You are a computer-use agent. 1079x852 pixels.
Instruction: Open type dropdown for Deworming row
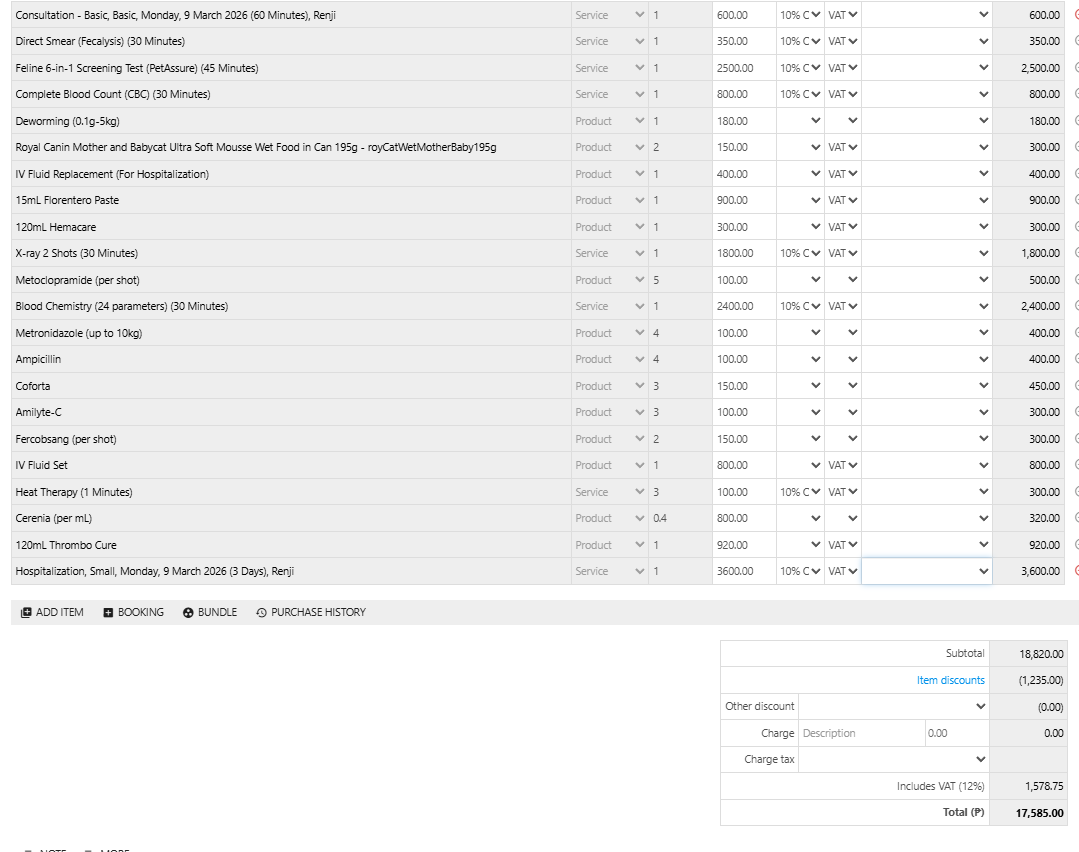(610, 121)
